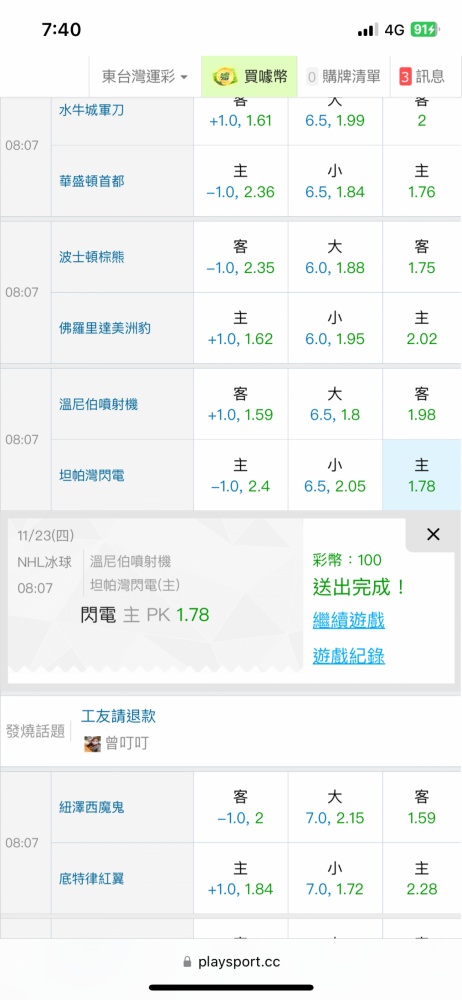Select 主 +1.0, 1.62 spread for 佛羅里達美洲豹
The height and width of the screenshot is (1000, 462).
pos(241,328)
